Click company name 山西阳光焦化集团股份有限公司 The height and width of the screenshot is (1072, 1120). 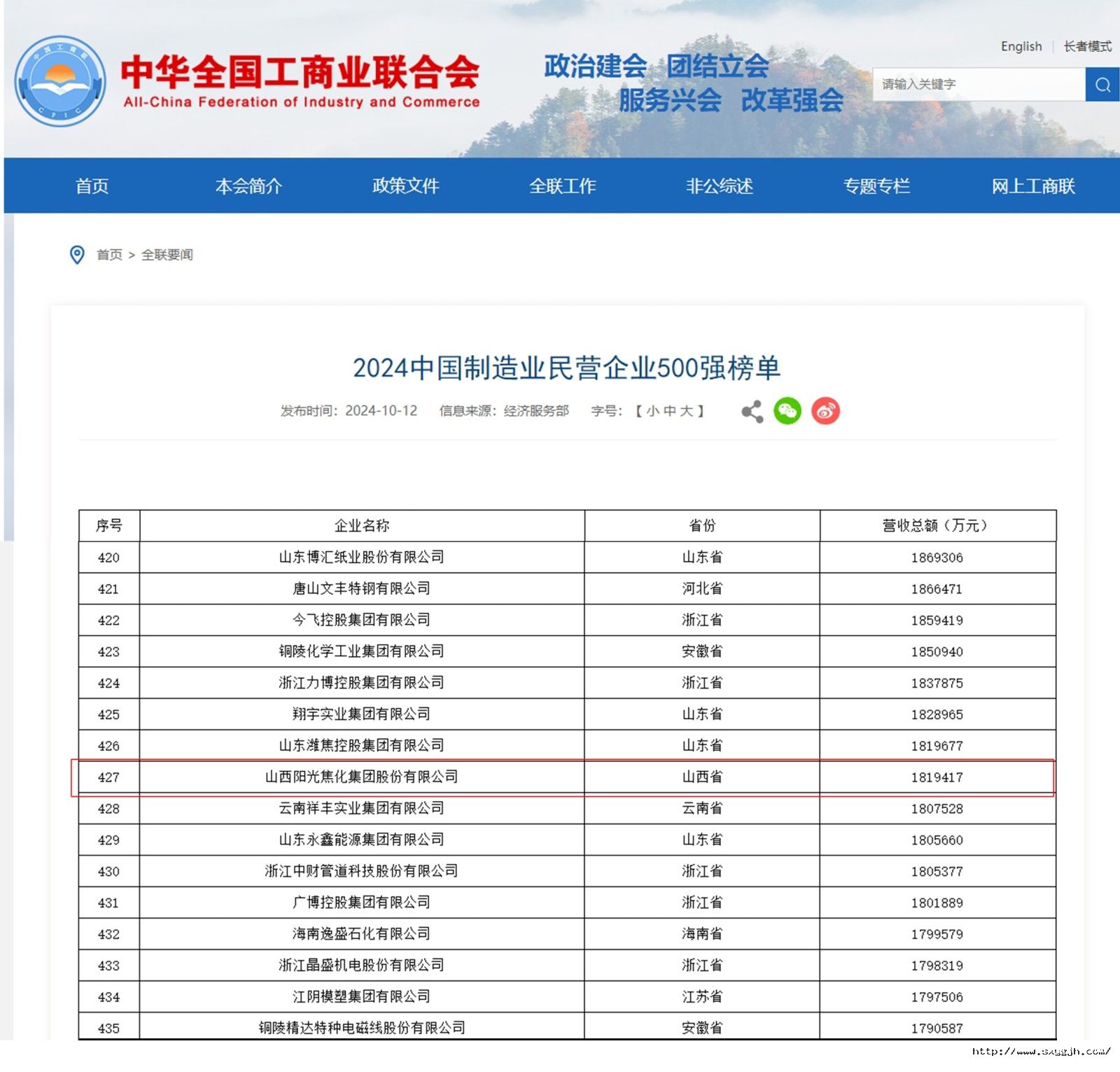point(361,777)
